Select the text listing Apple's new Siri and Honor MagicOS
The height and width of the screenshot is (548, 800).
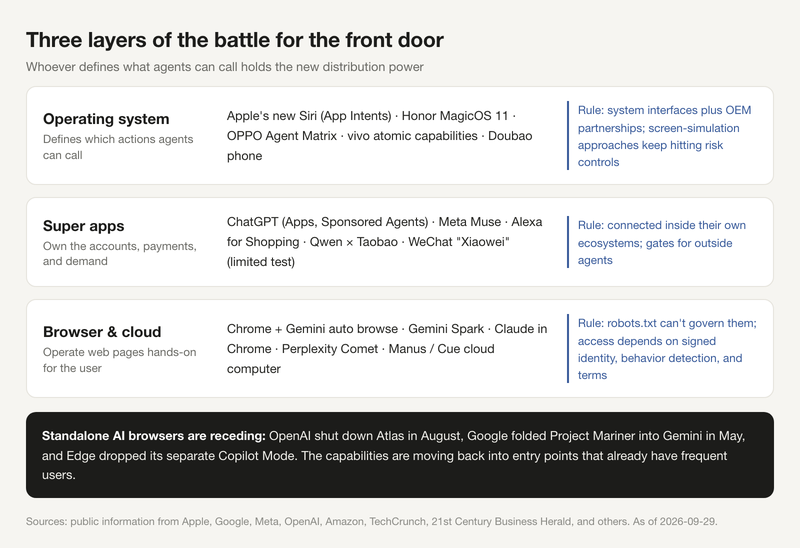pyautogui.click(x=380, y=136)
